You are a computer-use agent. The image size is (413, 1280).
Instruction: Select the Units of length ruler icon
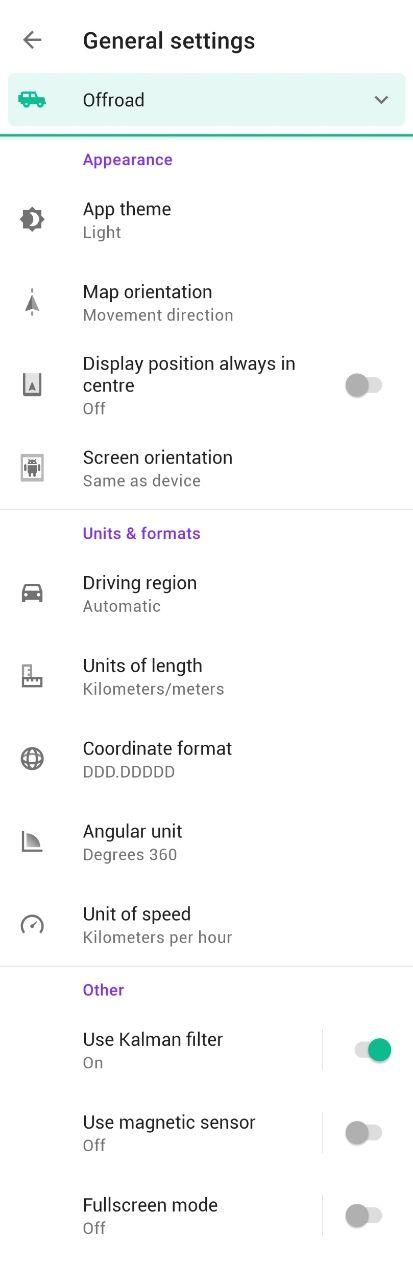click(32, 676)
